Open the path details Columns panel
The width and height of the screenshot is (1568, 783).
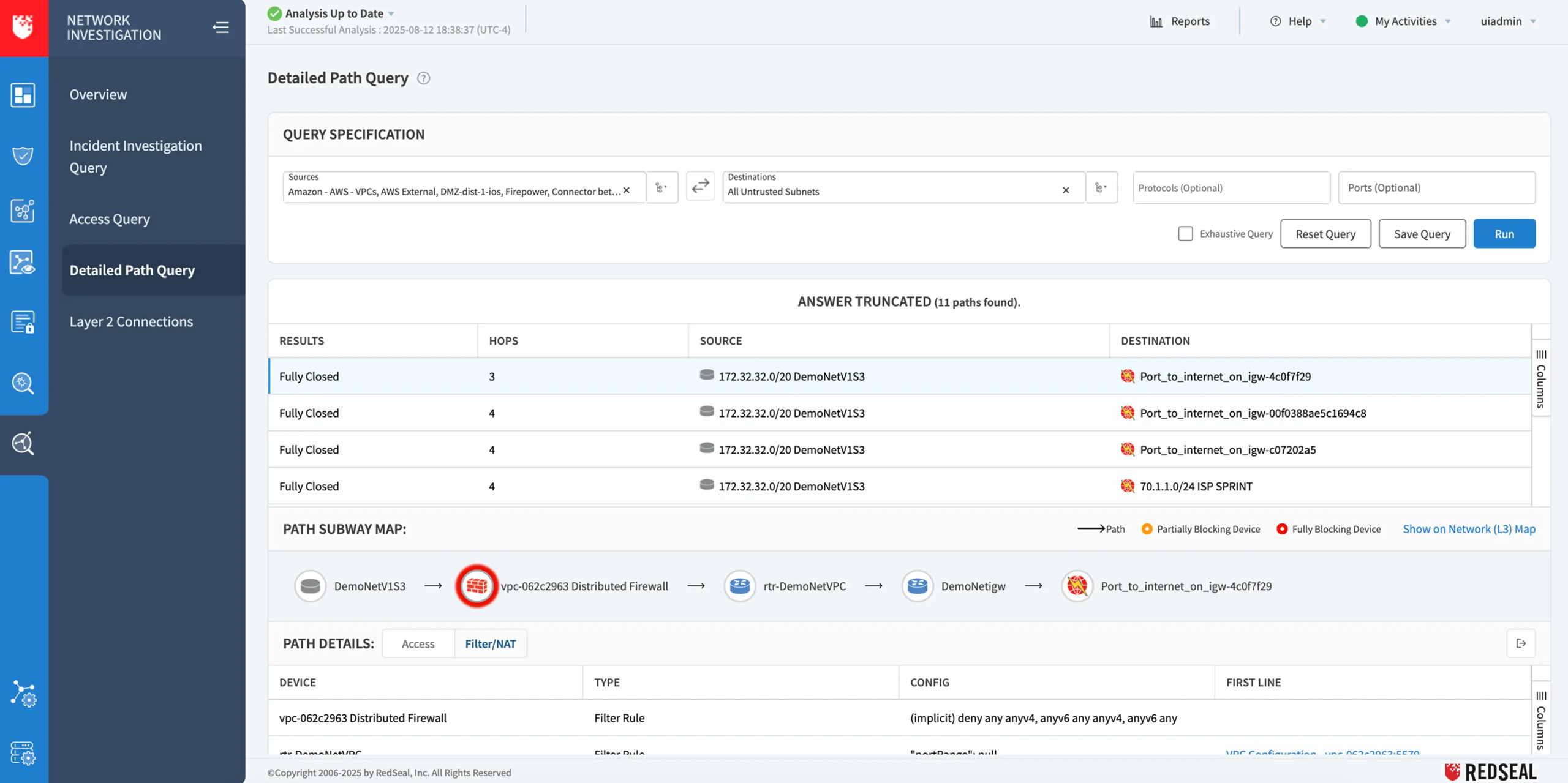tap(1541, 720)
